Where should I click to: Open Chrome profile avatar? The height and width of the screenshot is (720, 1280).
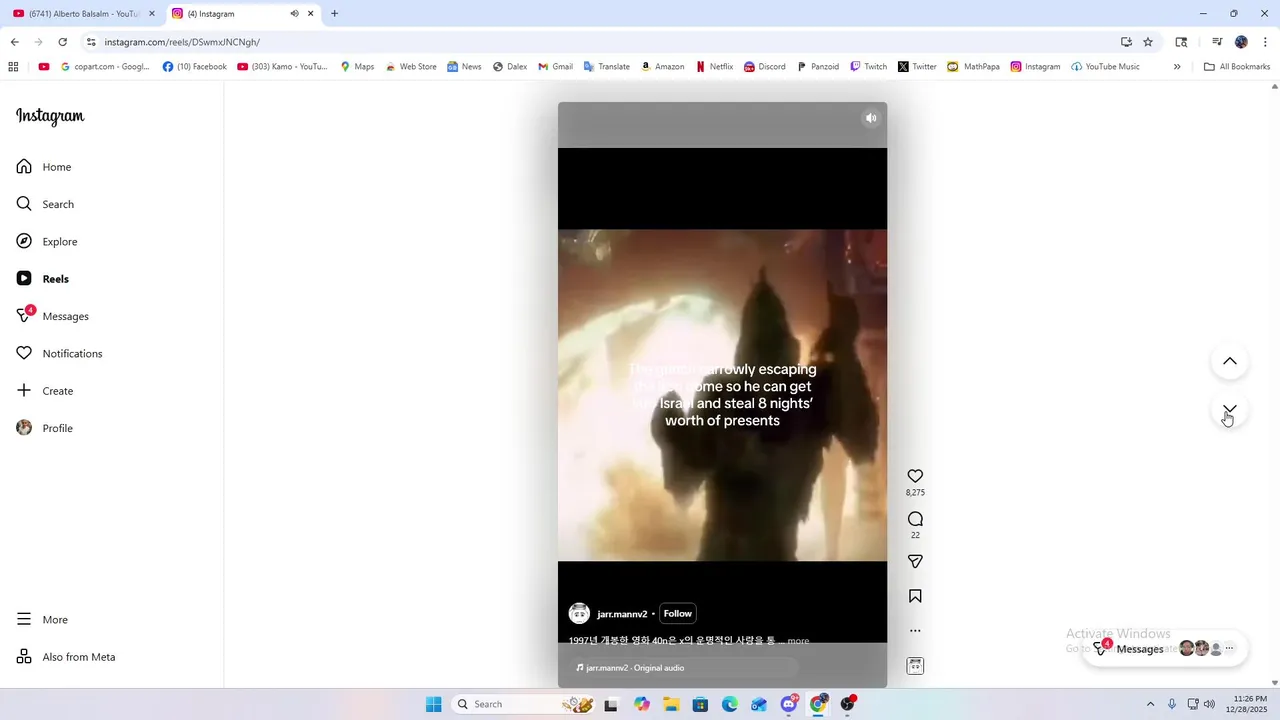click(1241, 42)
